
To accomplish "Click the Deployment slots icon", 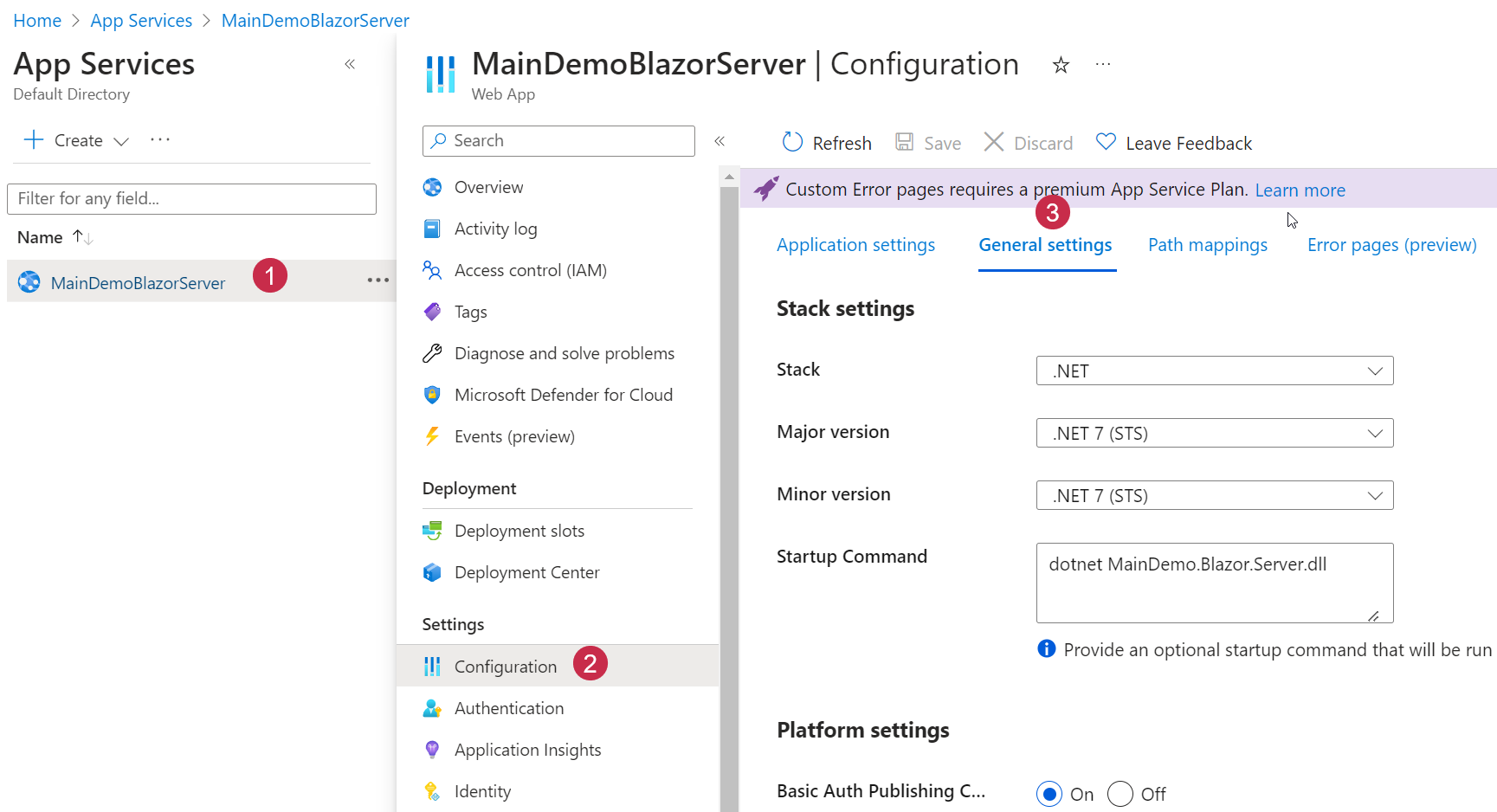I will pyautogui.click(x=432, y=531).
